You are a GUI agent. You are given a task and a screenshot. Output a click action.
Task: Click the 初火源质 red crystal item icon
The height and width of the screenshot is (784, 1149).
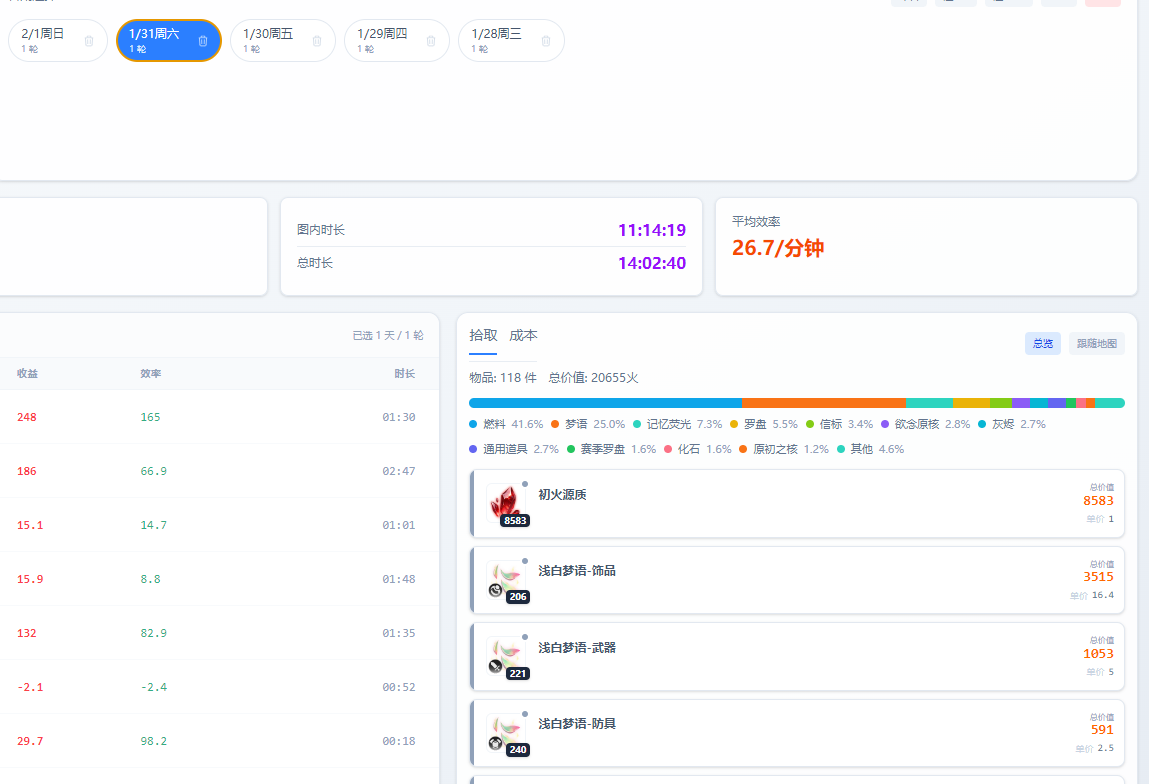506,502
